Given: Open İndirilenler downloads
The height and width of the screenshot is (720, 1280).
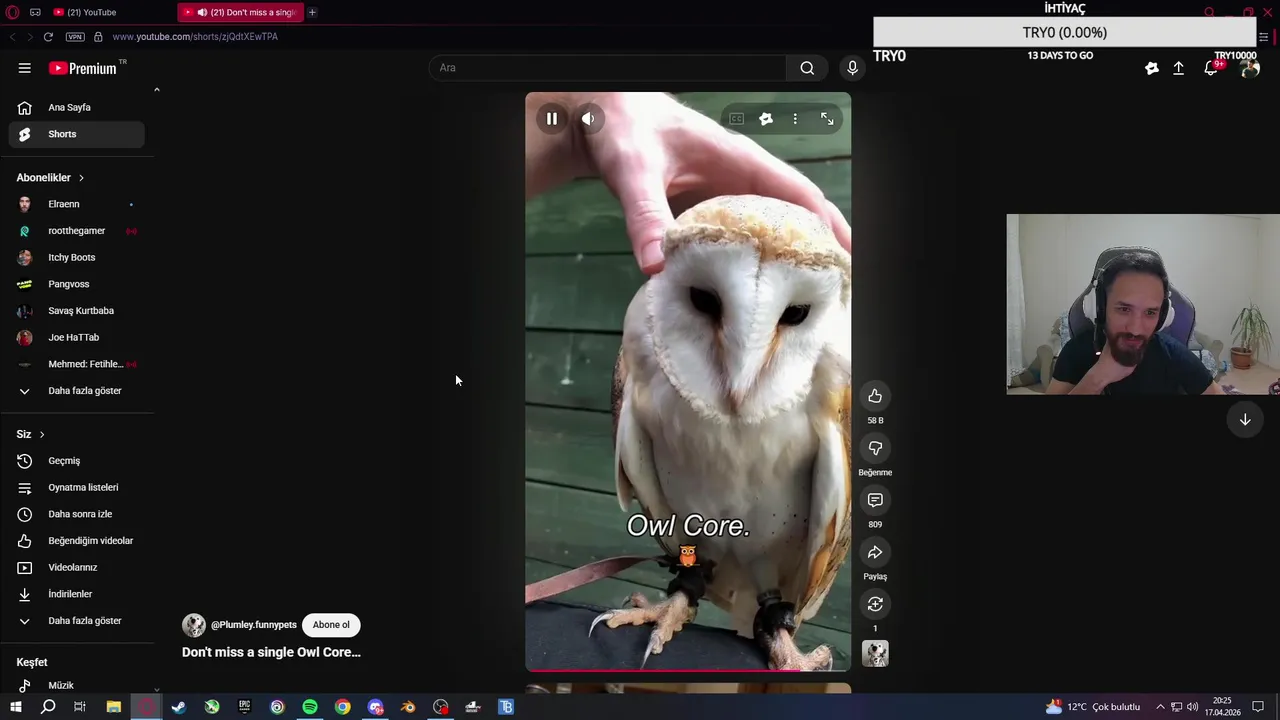Looking at the screenshot, I should (77, 594).
